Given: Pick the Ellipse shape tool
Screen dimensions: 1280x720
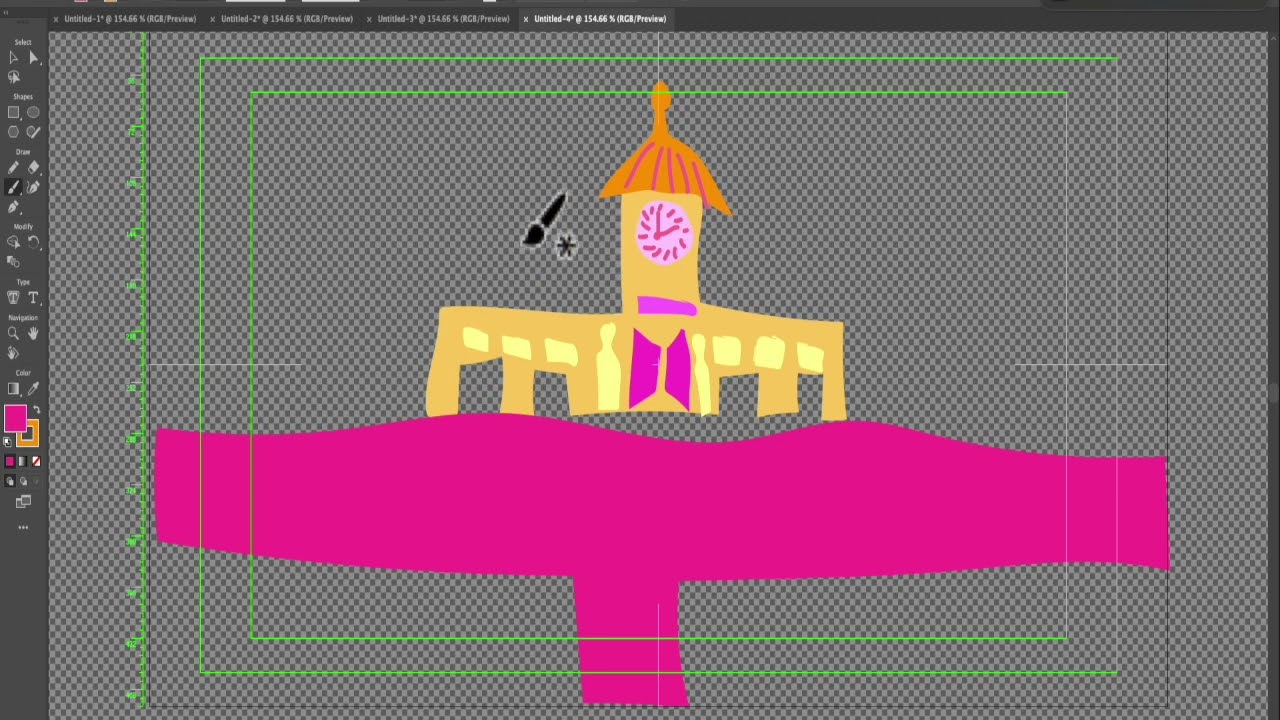Looking at the screenshot, I should (33, 113).
